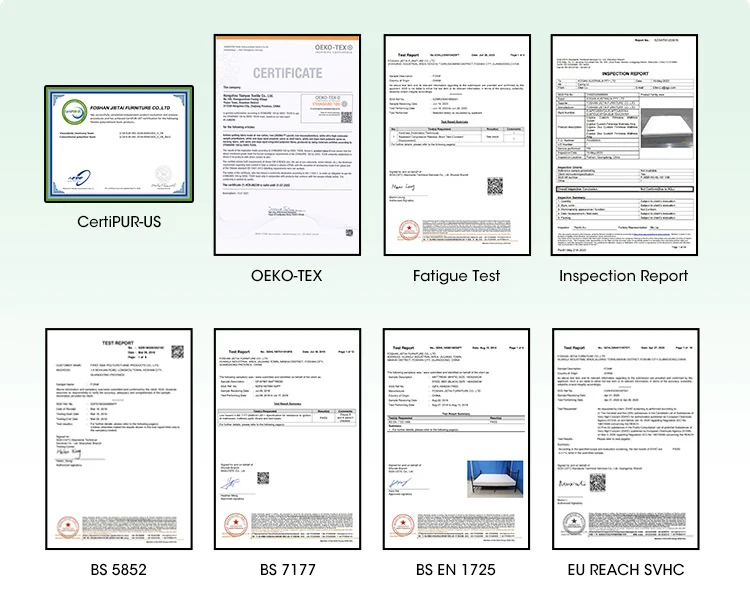This screenshot has width=750, height=601.
Task: Click the FOSHAN JIETAI FURNITURE heading on CertiPUR certificate
Action: 130,108
